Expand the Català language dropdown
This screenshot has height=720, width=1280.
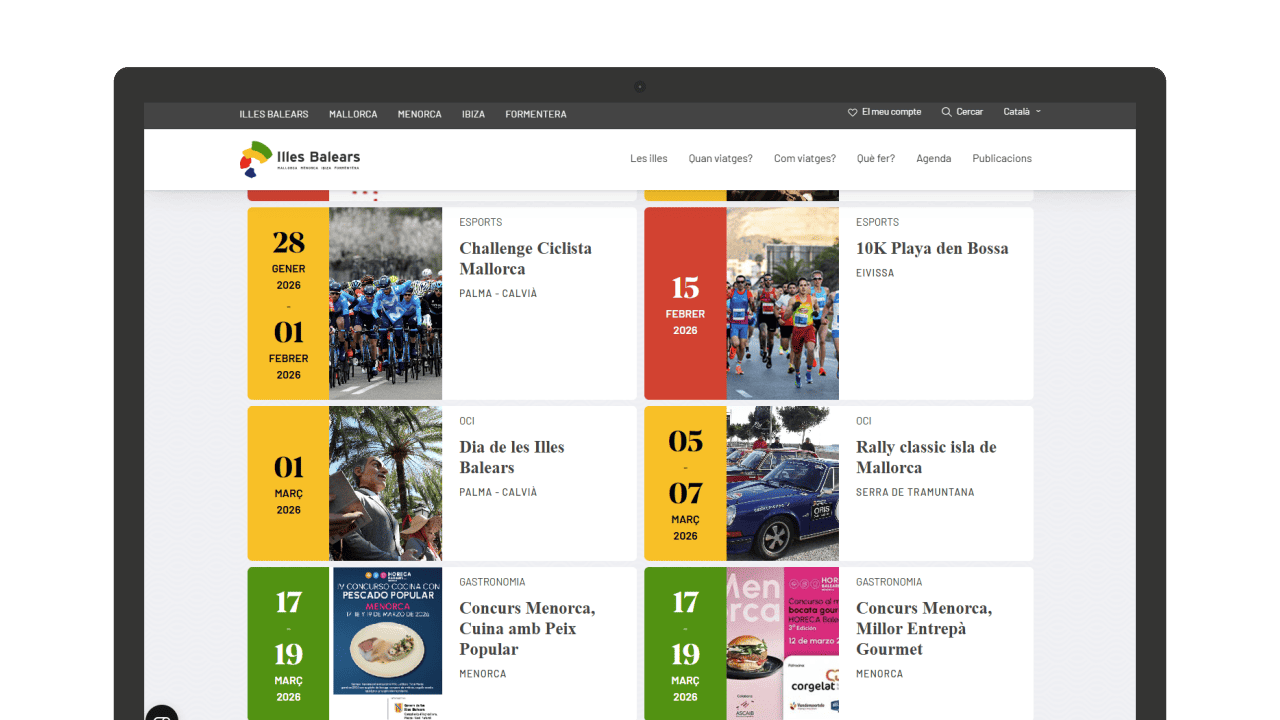pyautogui.click(x=1022, y=112)
